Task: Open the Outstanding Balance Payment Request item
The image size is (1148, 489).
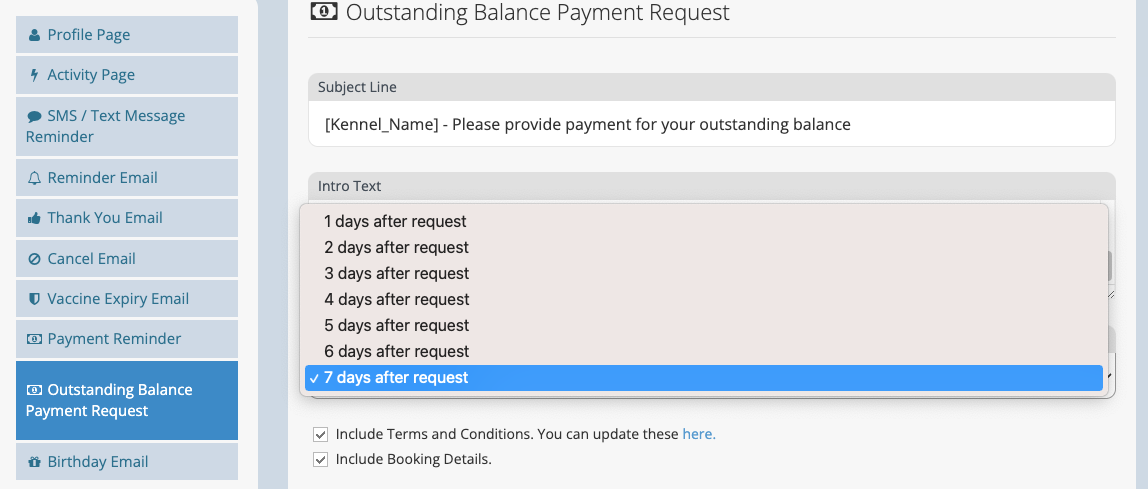Action: coord(127,400)
